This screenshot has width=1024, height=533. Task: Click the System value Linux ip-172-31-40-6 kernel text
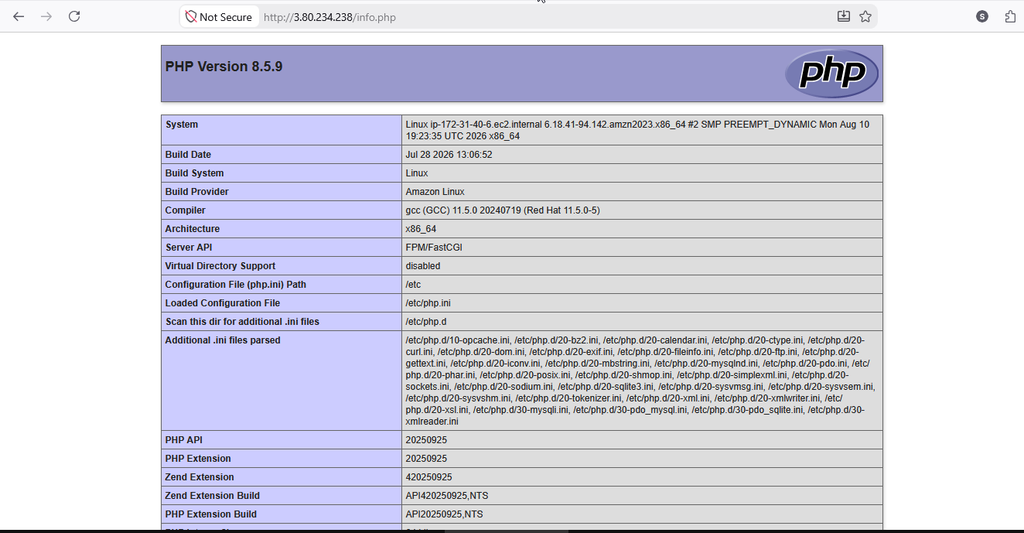[637, 130]
